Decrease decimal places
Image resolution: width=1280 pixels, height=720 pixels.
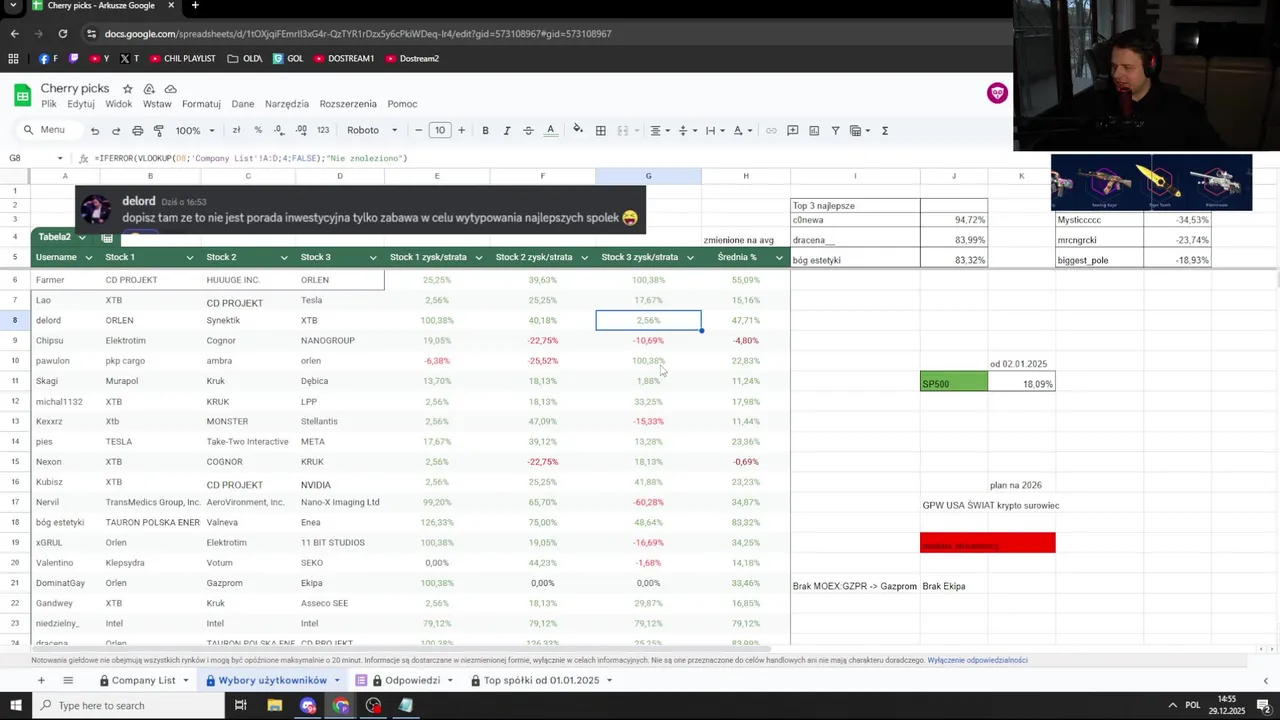click(x=278, y=130)
